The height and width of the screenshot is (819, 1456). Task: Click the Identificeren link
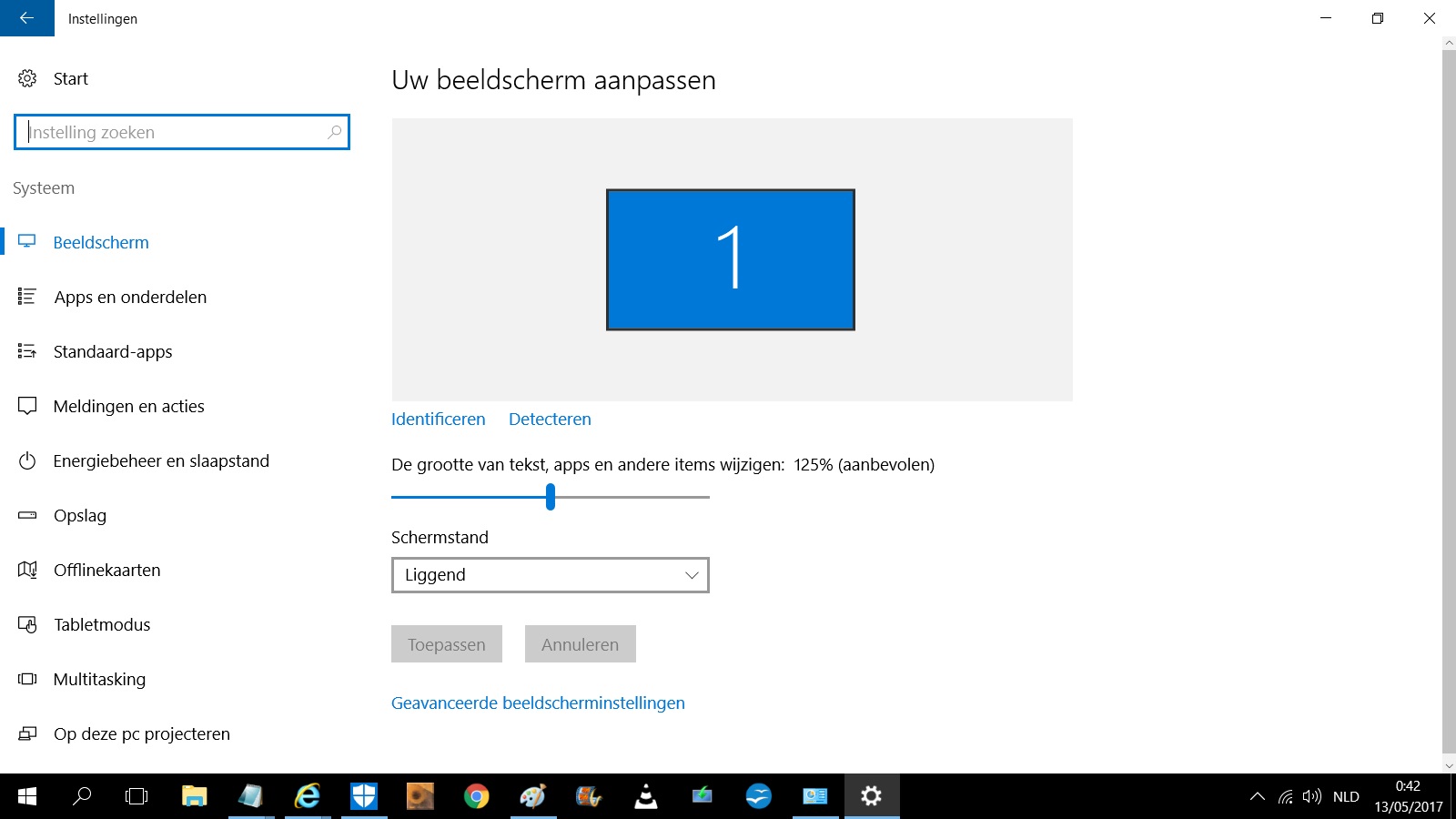(439, 420)
